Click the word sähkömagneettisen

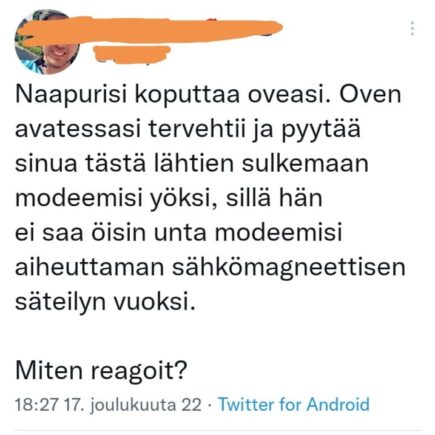(288, 268)
